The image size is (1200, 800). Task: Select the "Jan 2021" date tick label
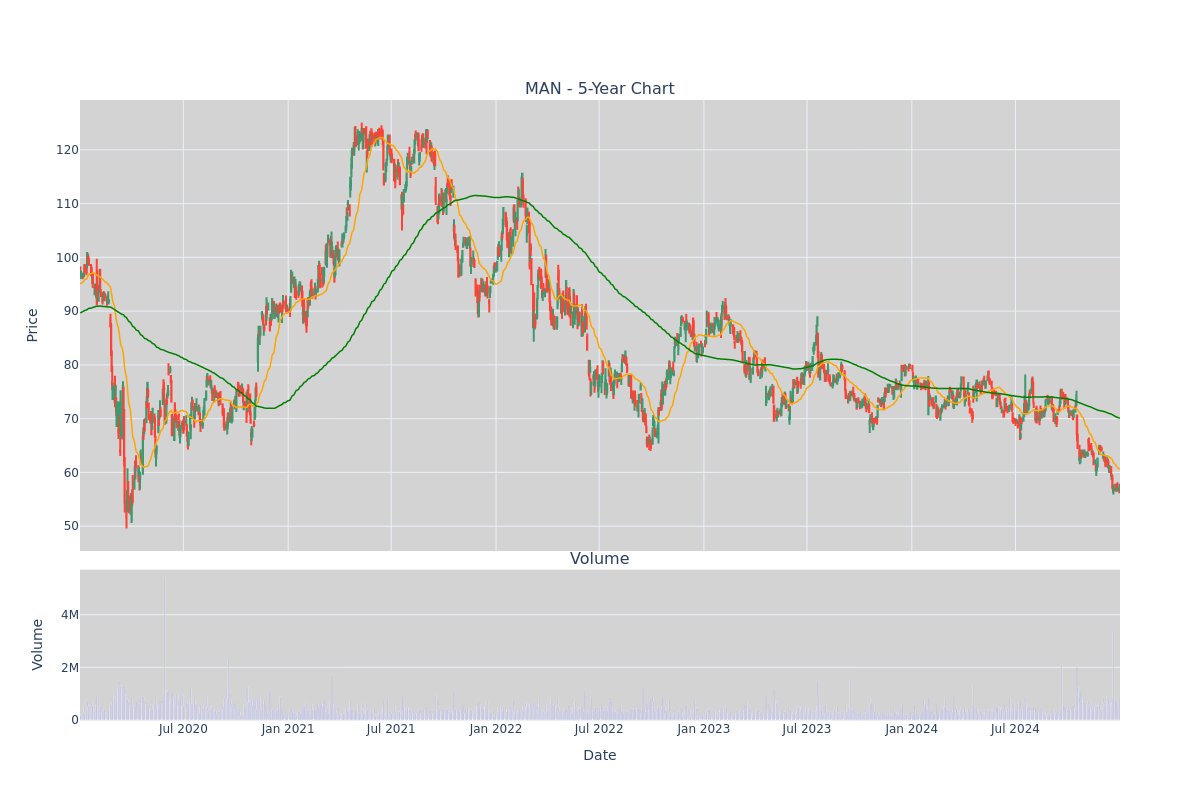point(288,729)
